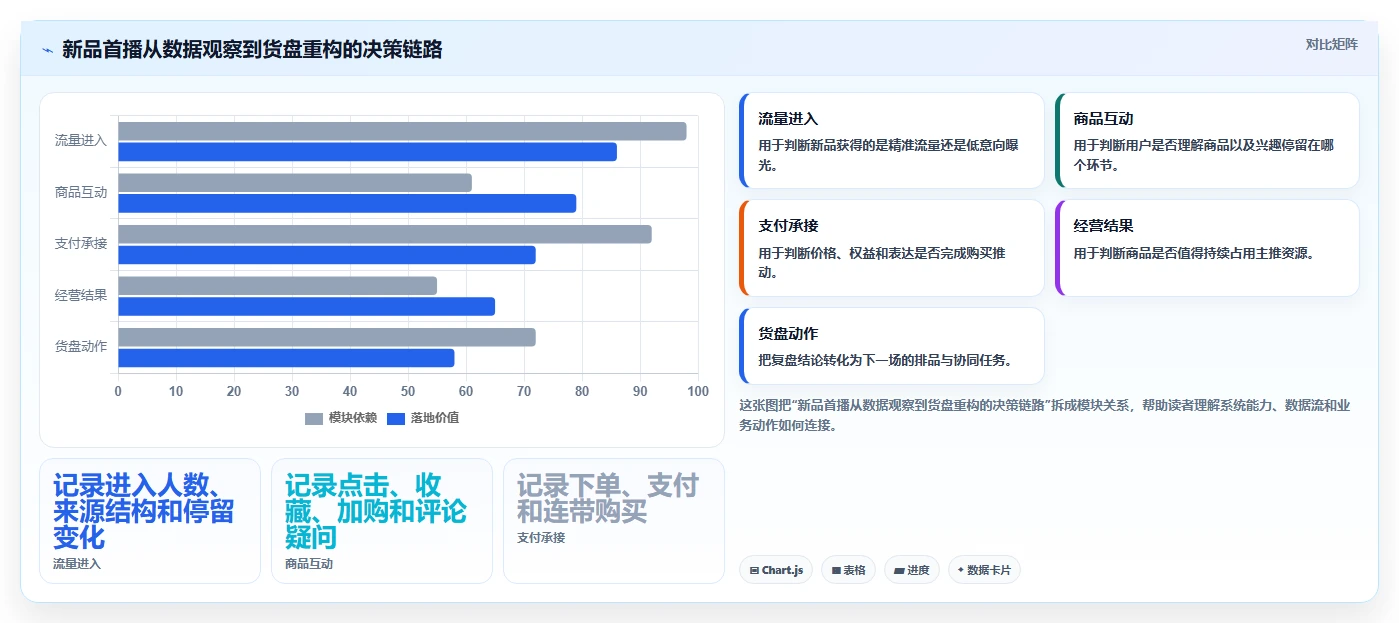The height and width of the screenshot is (623, 1399).
Task: Select the stat card 记录下单、支付和连带购买
Action: tap(614, 521)
